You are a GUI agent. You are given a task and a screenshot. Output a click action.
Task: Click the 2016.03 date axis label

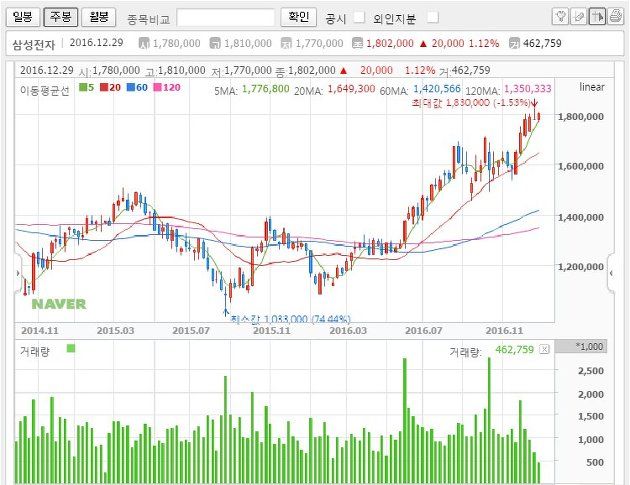(348, 331)
